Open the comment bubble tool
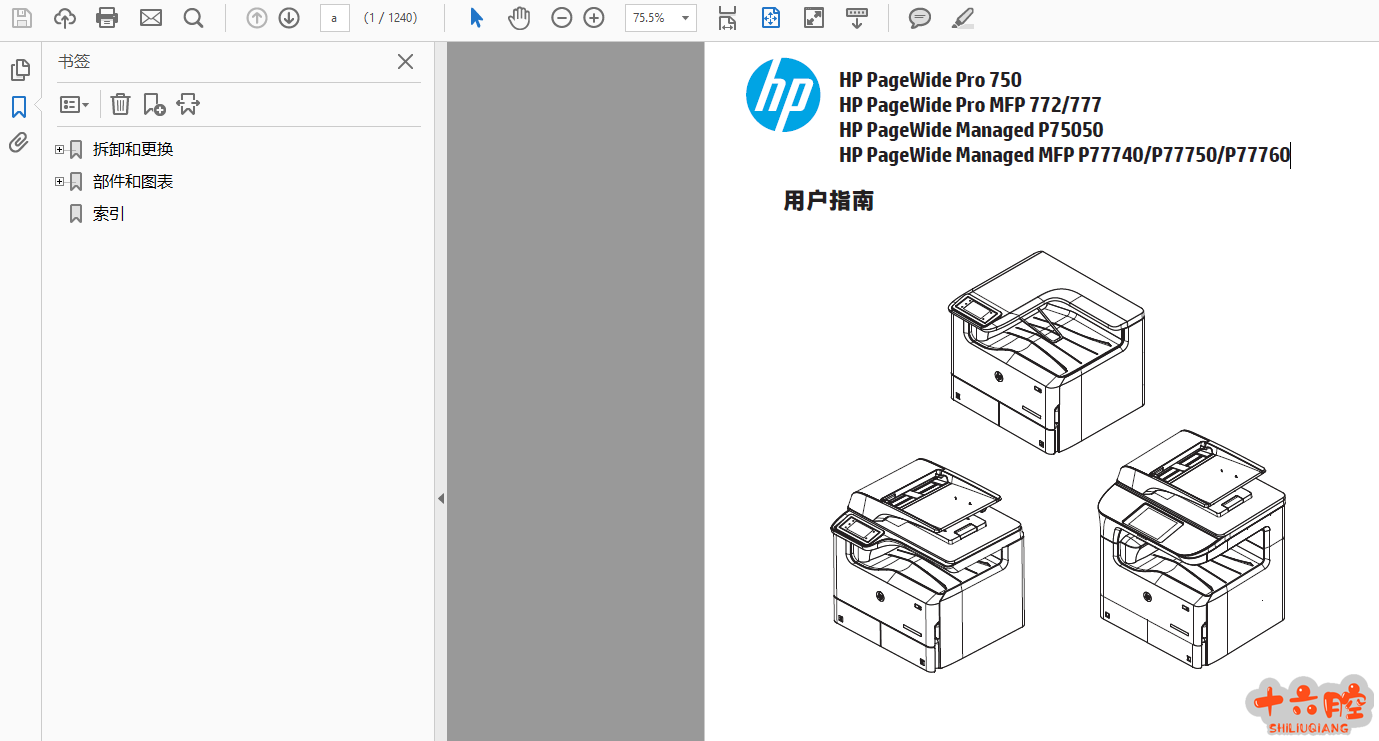Image resolution: width=1379 pixels, height=741 pixels. (919, 18)
